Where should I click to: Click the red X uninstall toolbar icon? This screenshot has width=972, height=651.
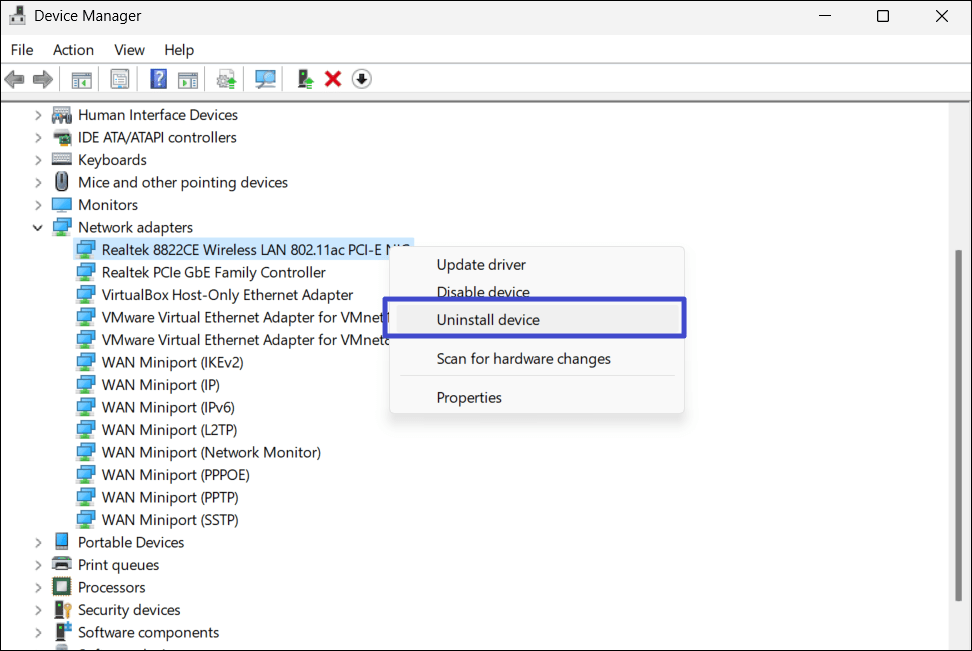click(x=331, y=79)
